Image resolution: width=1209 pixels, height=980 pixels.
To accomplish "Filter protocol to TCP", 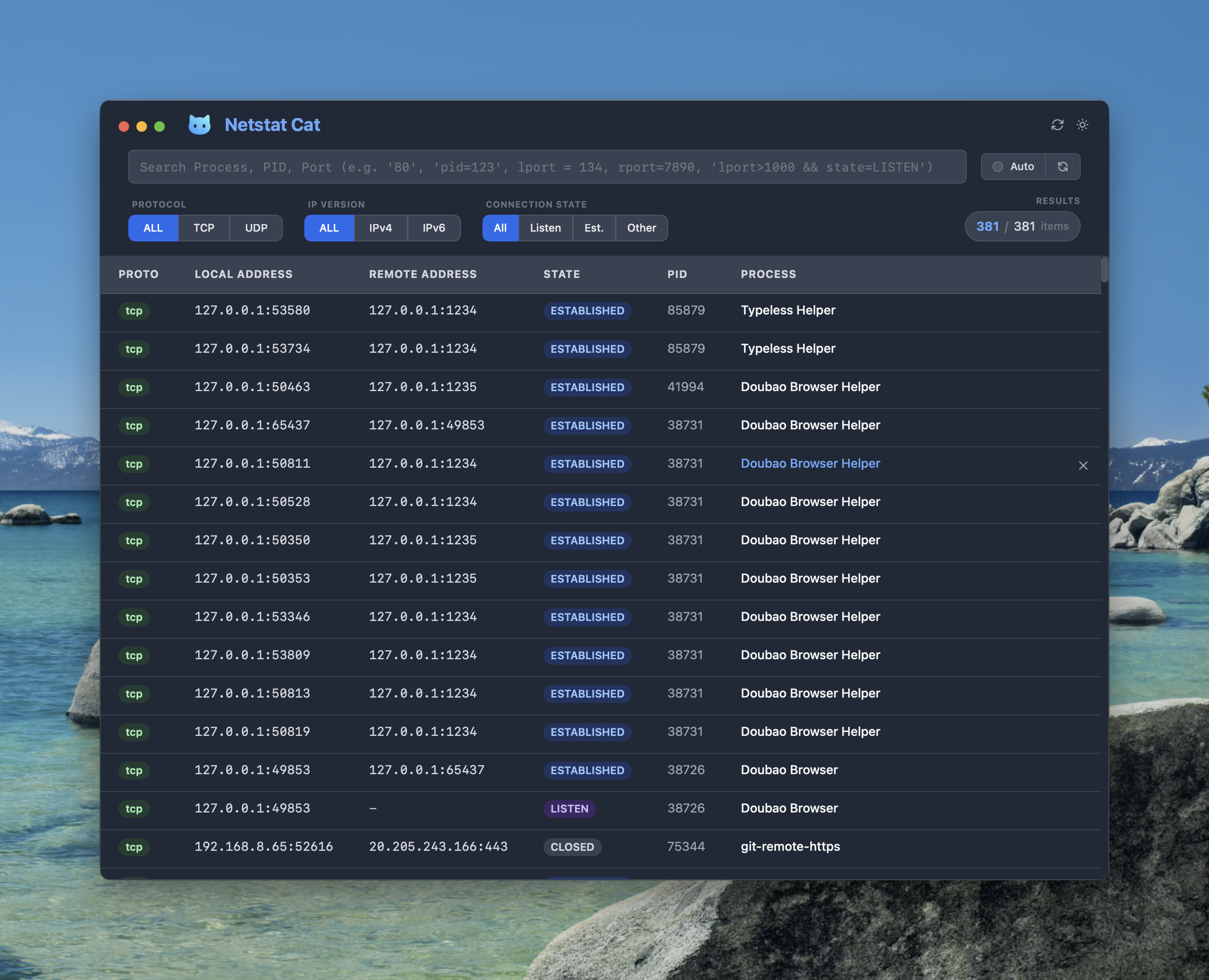I will pos(204,228).
